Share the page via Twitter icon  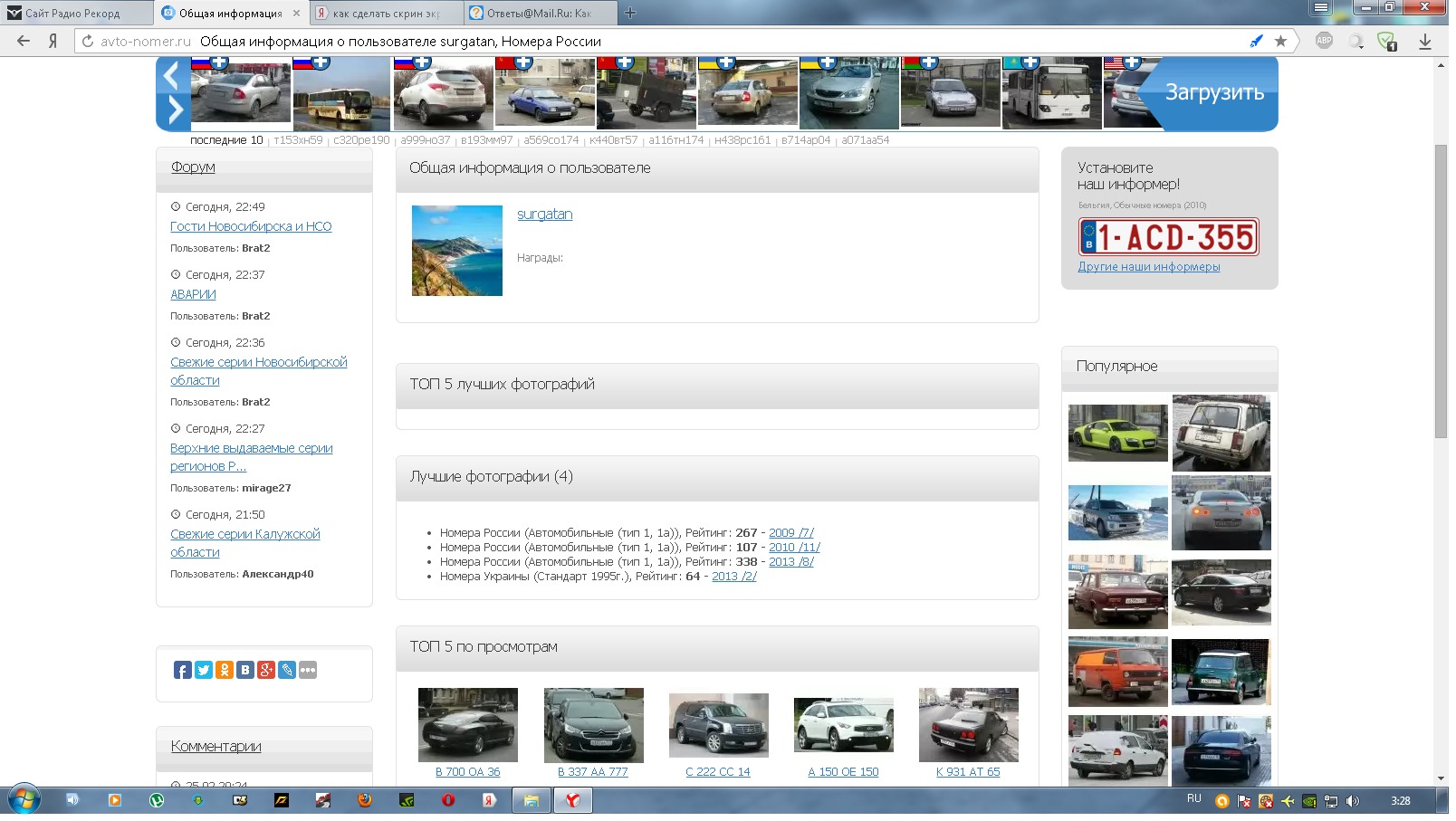204,670
